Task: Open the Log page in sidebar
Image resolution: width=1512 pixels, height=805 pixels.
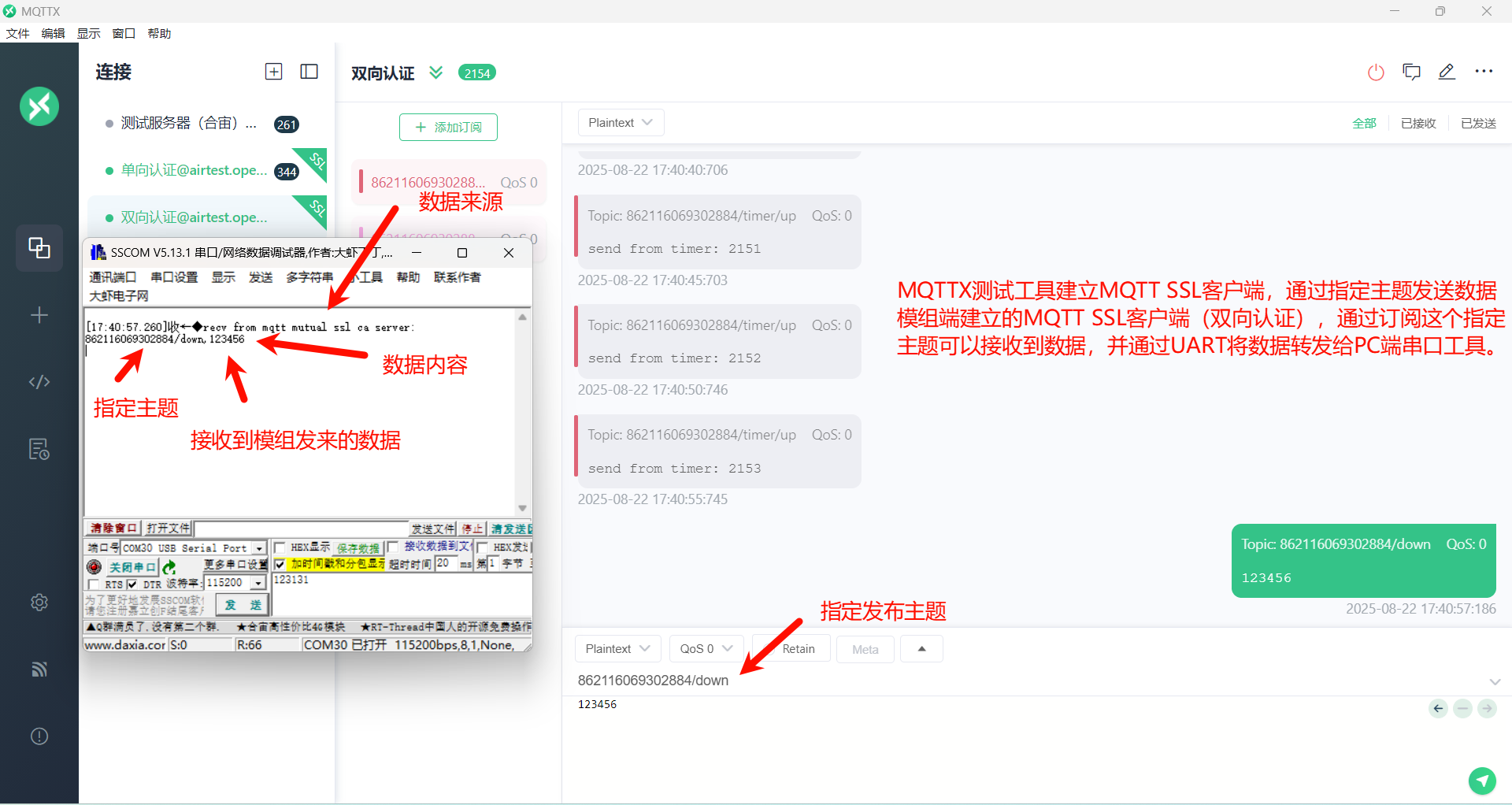Action: pyautogui.click(x=39, y=449)
